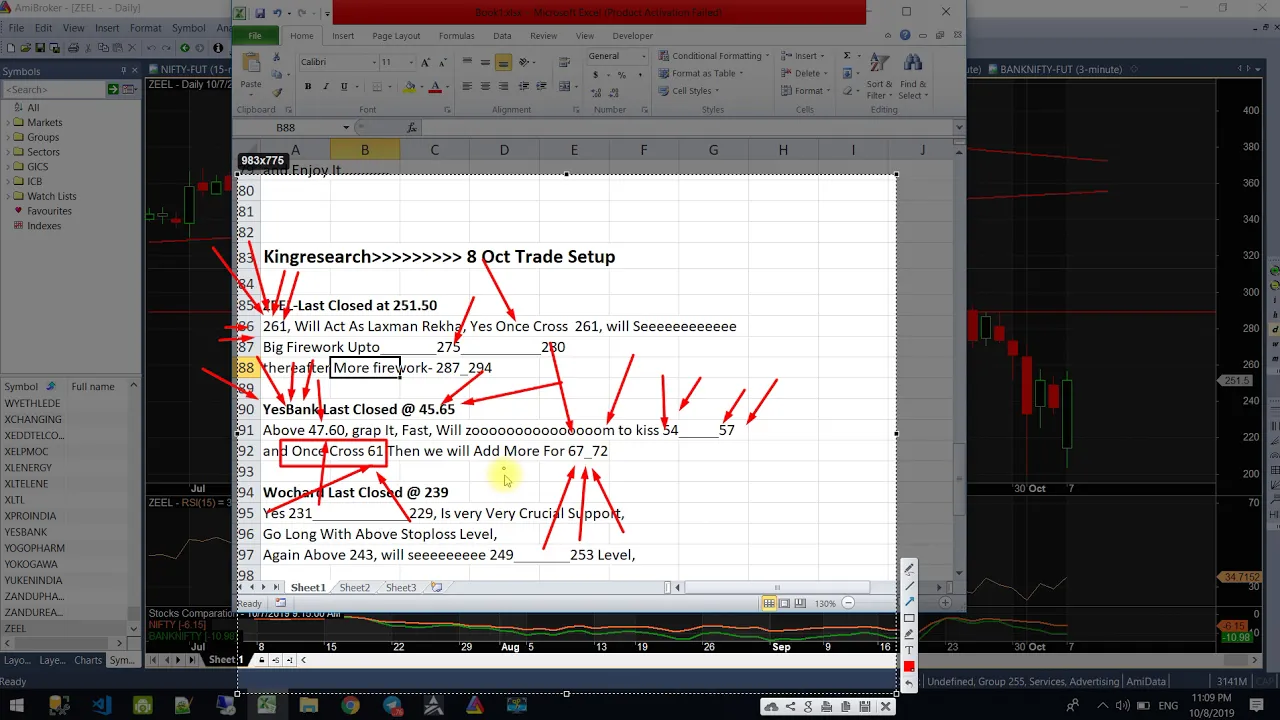This screenshot has width=1280, height=720.
Task: Click the AmiBroker symbol search field
Action: click(x=55, y=90)
